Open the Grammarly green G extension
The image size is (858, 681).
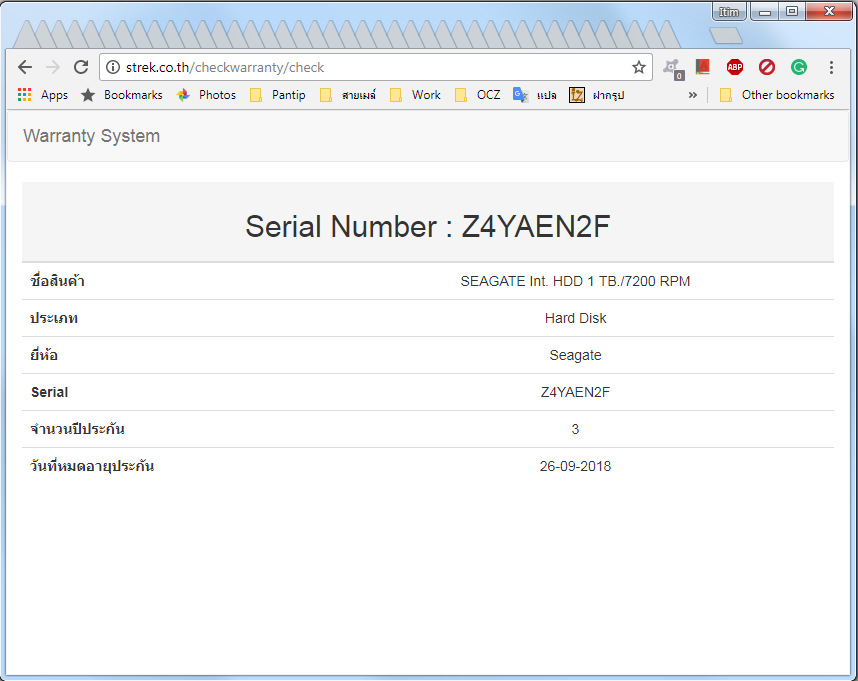(799, 67)
